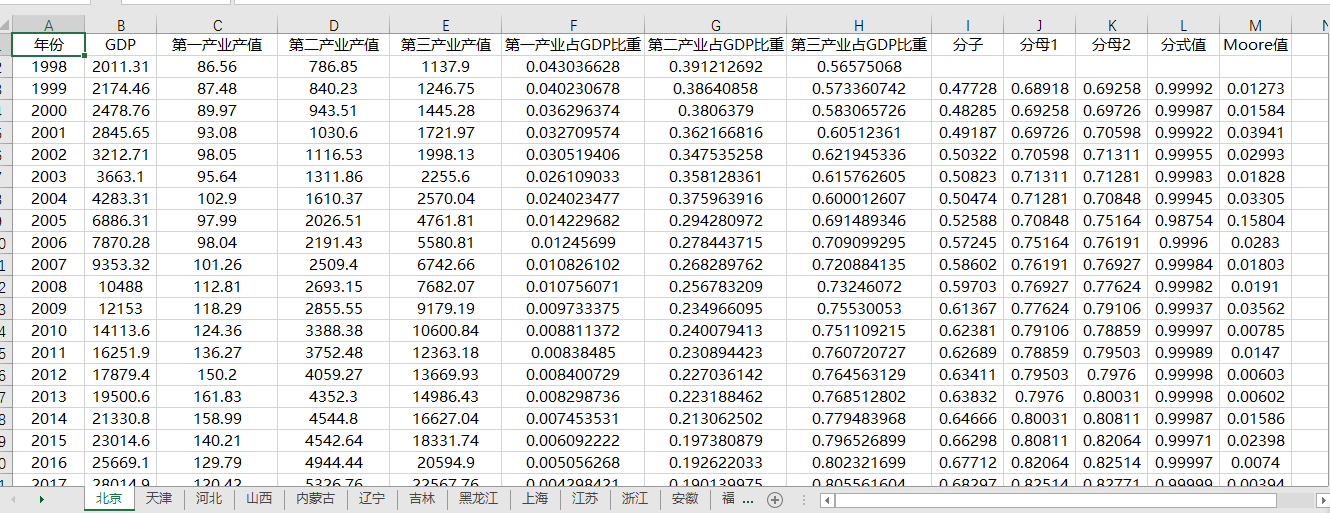Select column H header
The height and width of the screenshot is (513, 1330).
tap(859, 25)
